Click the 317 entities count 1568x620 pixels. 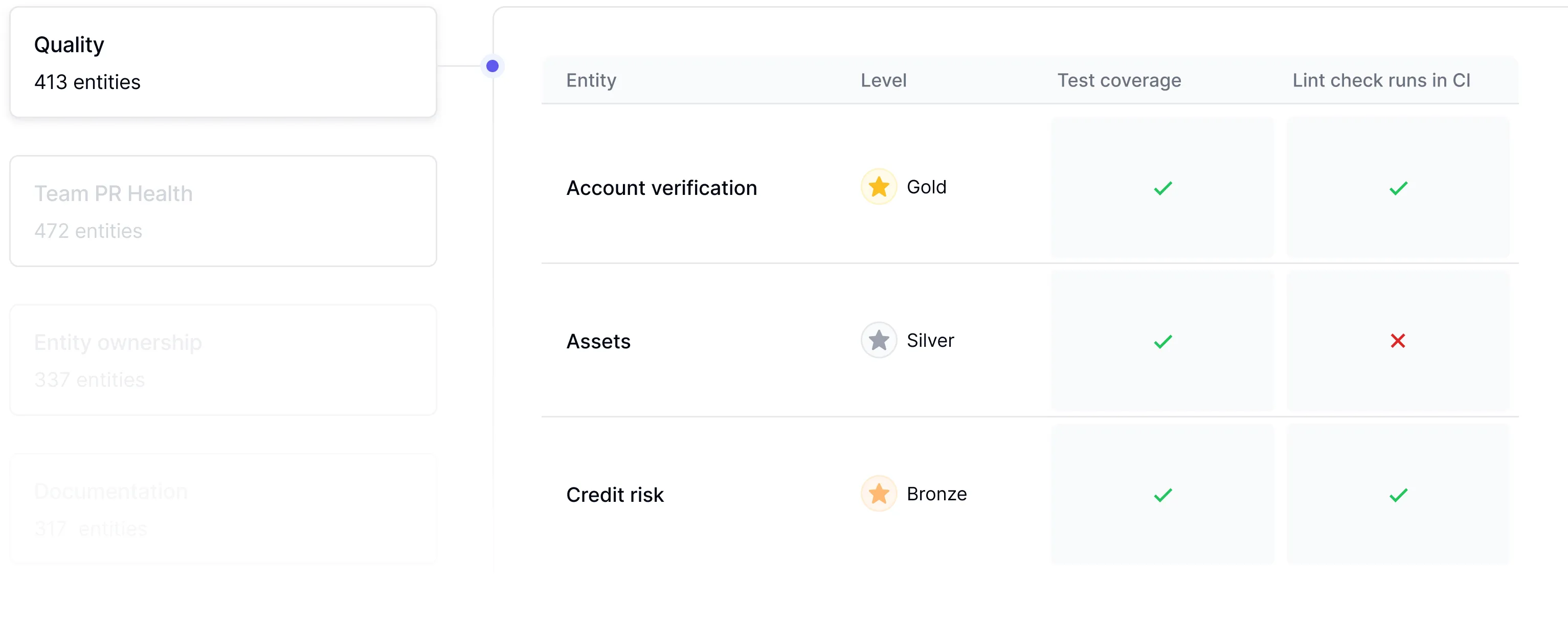click(x=91, y=528)
